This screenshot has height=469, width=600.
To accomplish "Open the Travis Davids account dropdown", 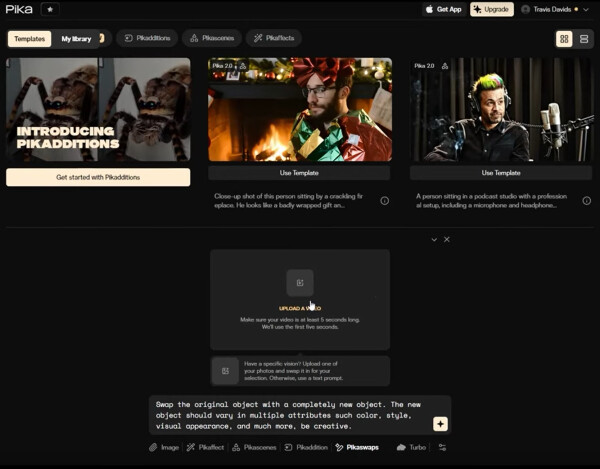I will coord(555,9).
